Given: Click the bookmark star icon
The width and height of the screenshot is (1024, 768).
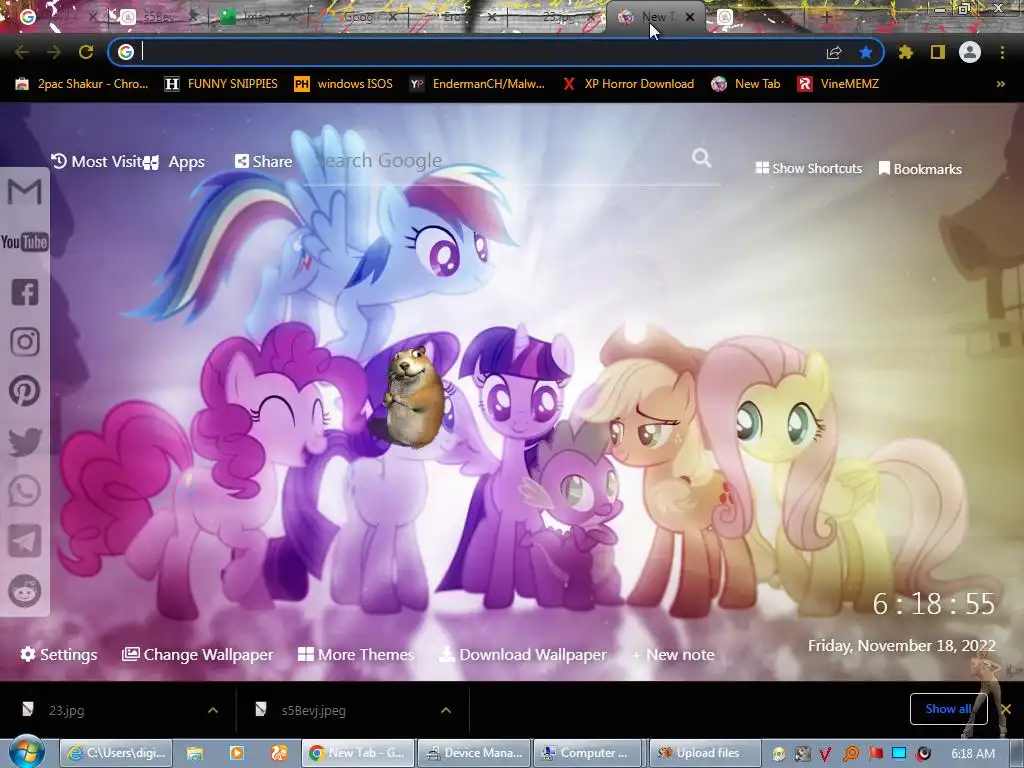Looking at the screenshot, I should [x=866, y=52].
